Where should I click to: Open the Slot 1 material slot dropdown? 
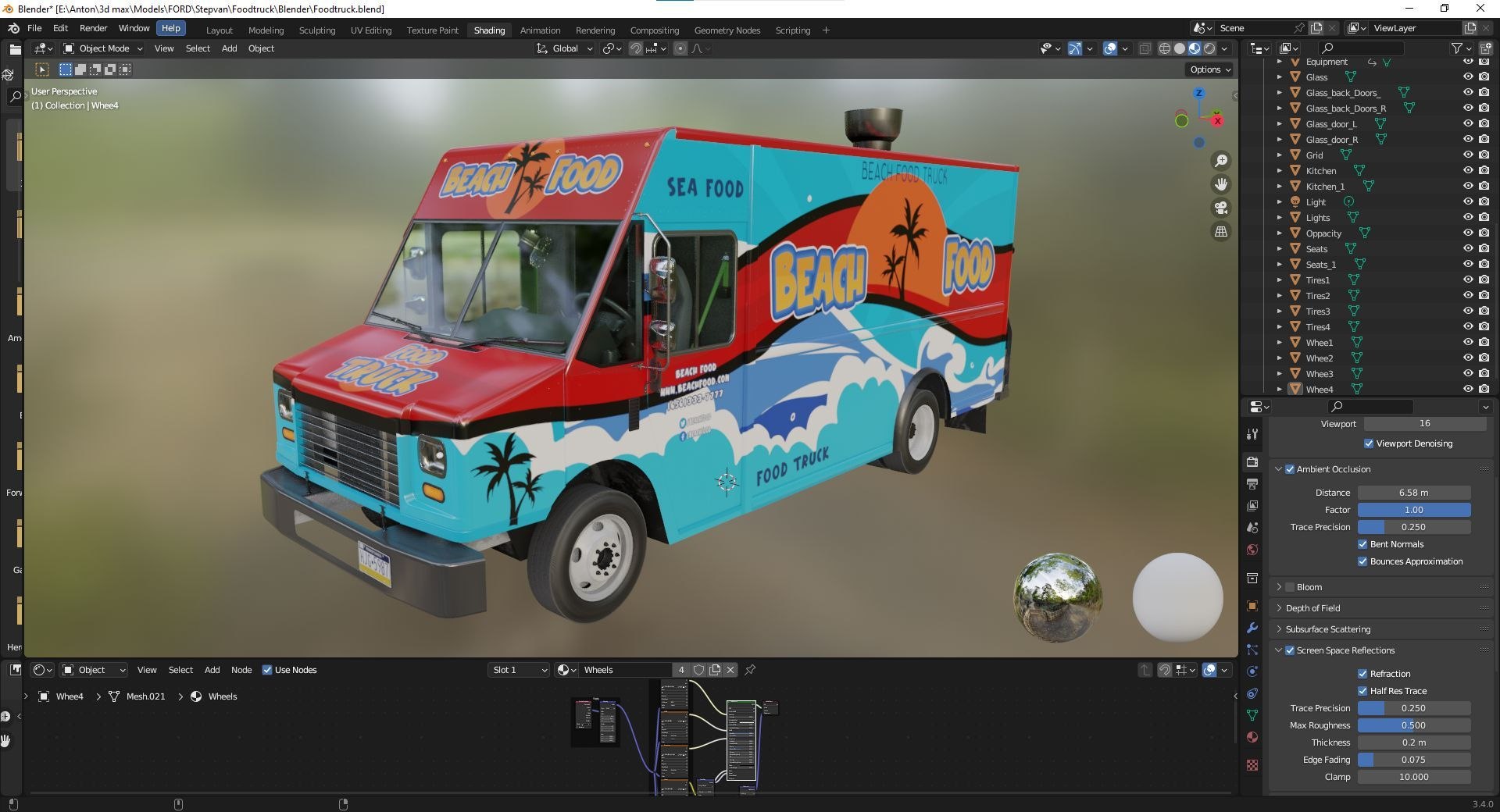click(519, 670)
